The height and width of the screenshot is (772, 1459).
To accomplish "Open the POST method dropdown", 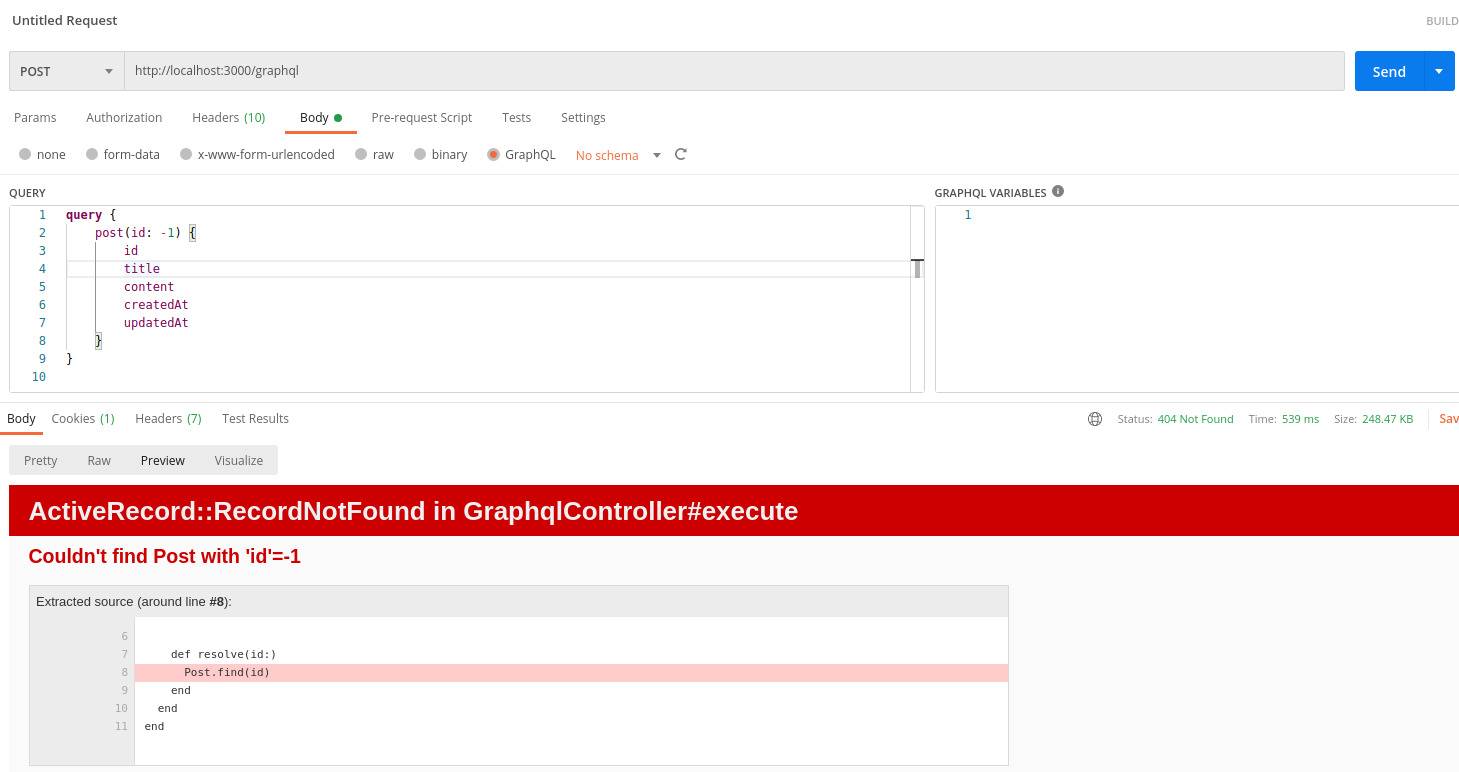I will click(x=67, y=71).
